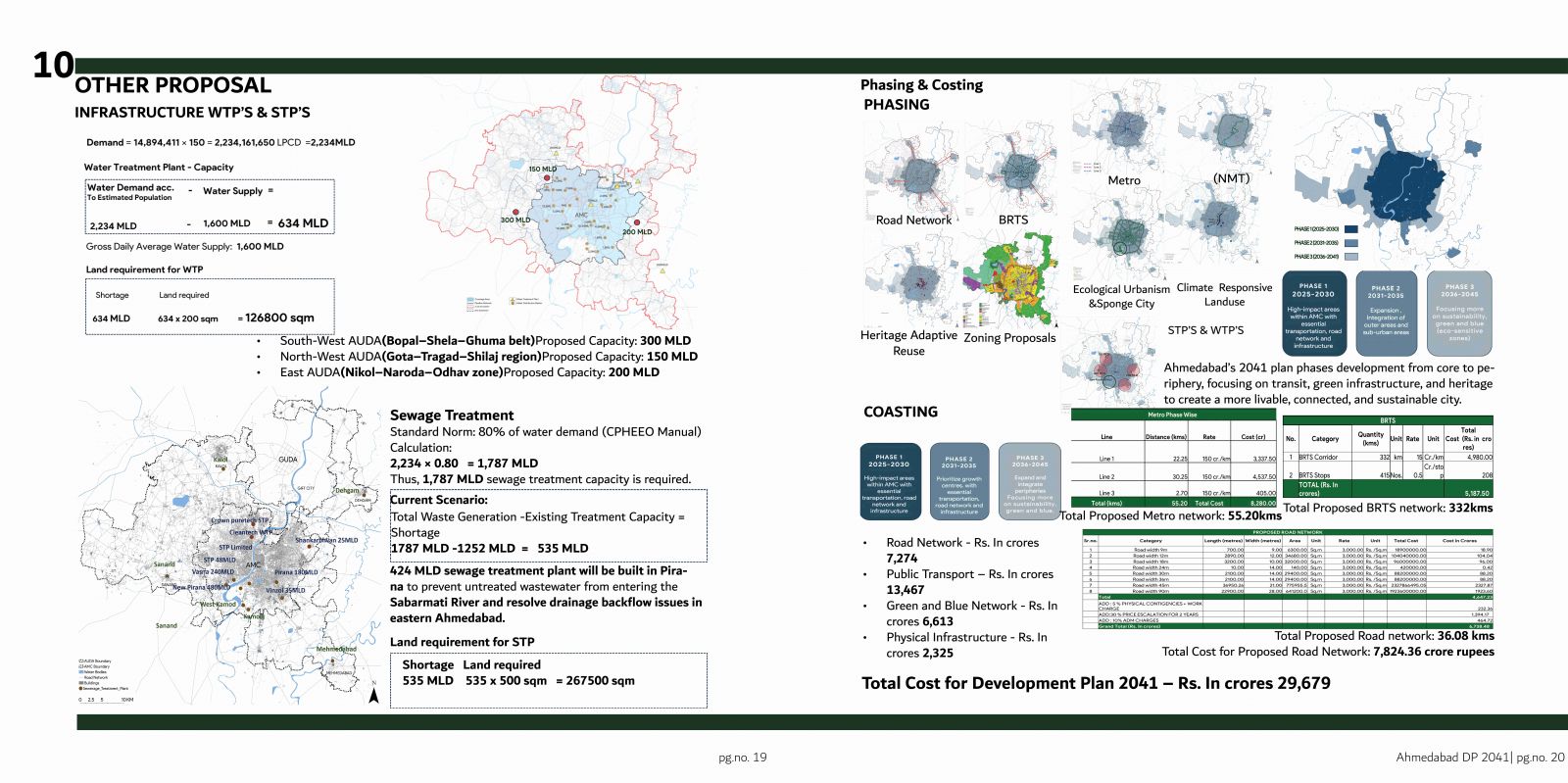Image resolution: width=1568 pixels, height=783 pixels.
Task: Open the Road Network phasing map
Action: (x=912, y=169)
